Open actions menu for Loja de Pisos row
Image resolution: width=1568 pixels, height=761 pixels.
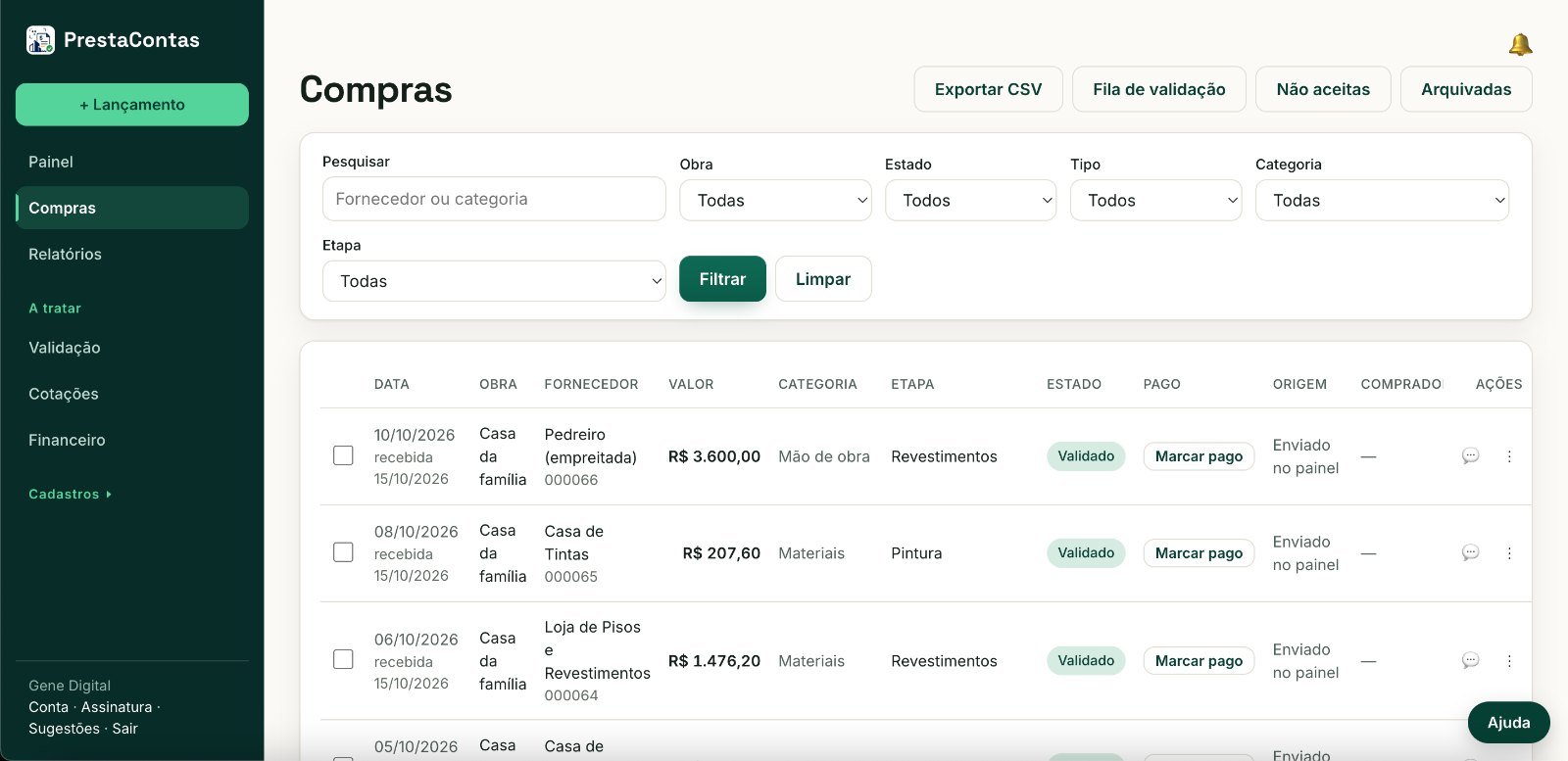click(1509, 661)
